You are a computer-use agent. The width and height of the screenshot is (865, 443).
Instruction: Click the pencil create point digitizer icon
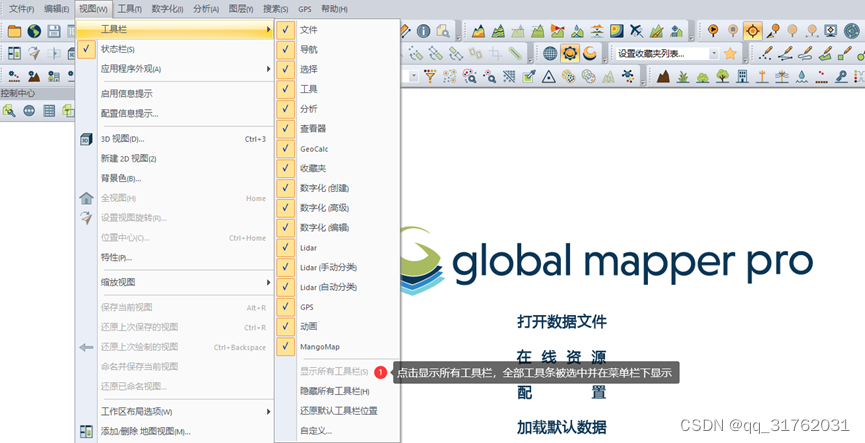(765, 53)
